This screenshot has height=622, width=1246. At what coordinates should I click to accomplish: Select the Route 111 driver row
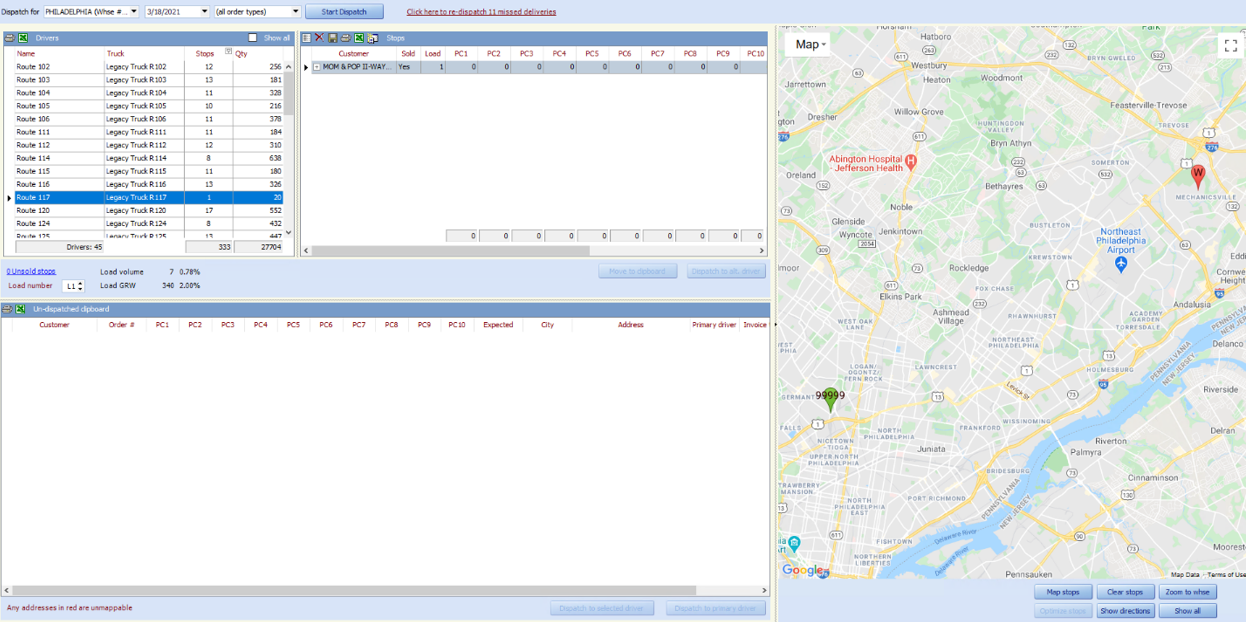coord(148,132)
